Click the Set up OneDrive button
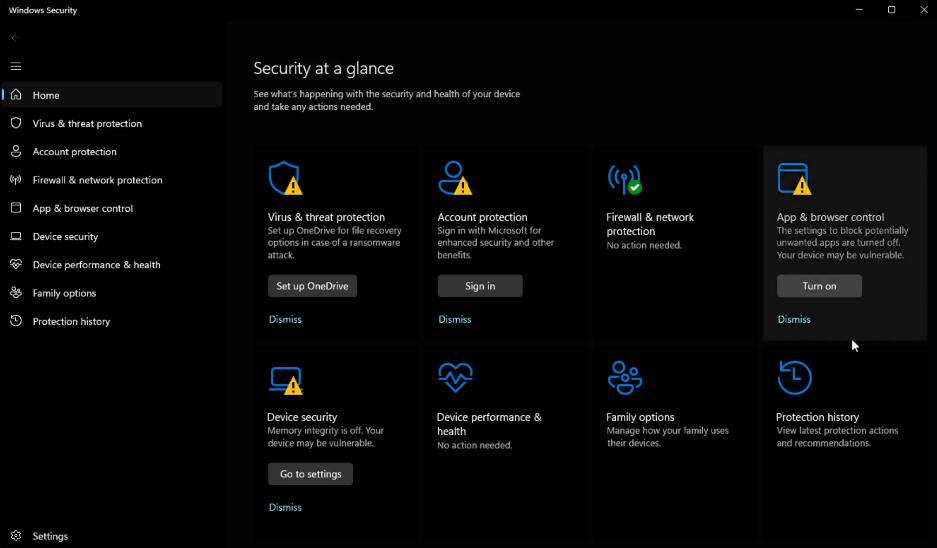This screenshot has height=548, width=937. [313, 286]
